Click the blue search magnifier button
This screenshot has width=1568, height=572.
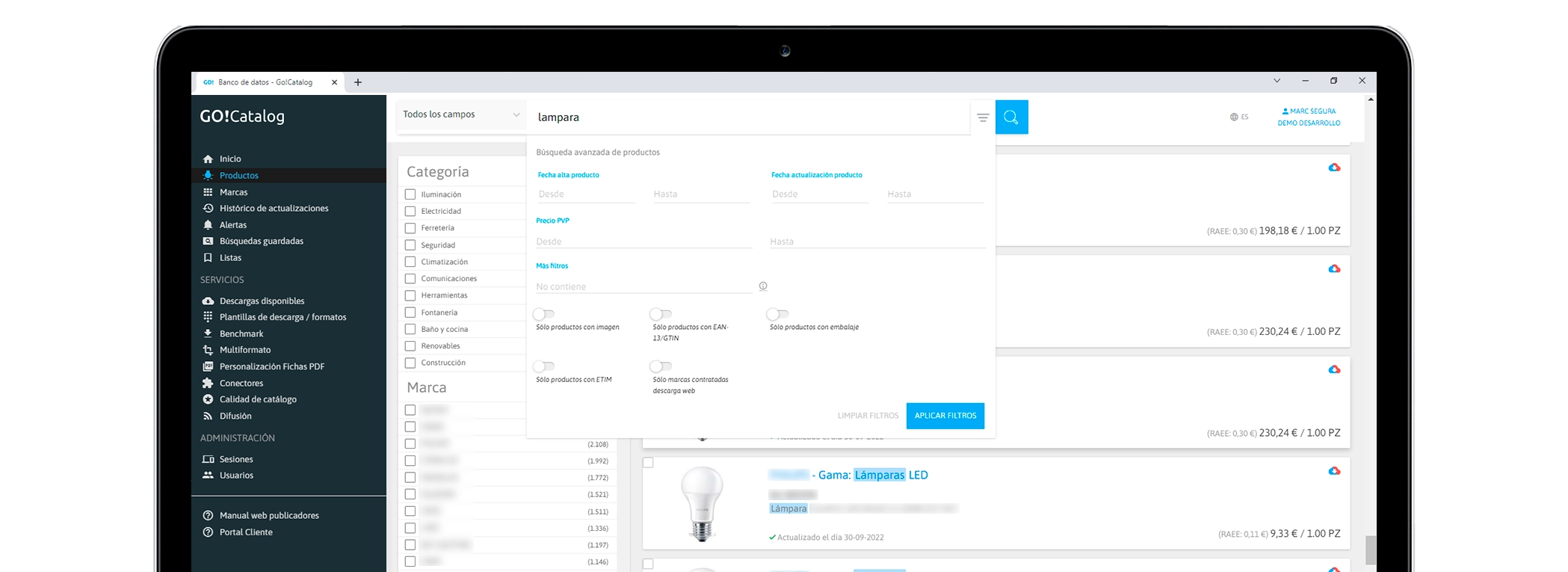(1011, 117)
